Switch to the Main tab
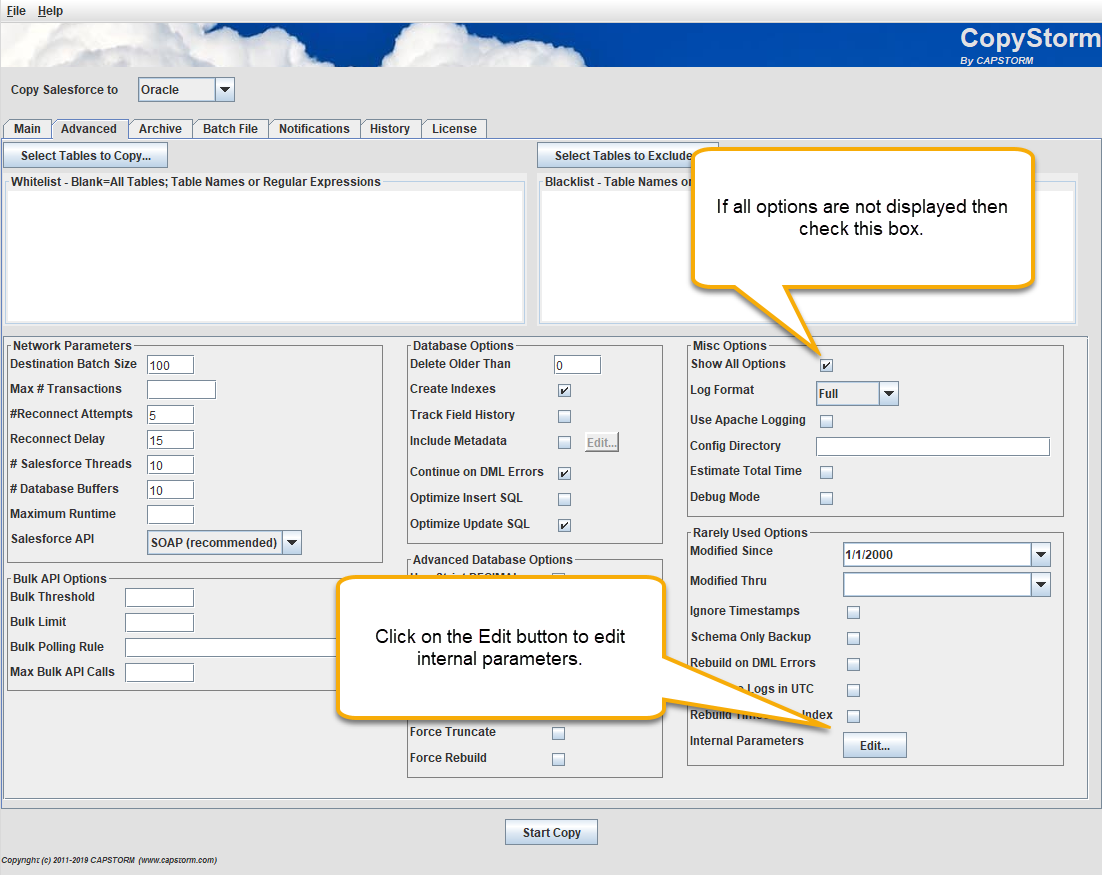1102x875 pixels. [x=27, y=129]
